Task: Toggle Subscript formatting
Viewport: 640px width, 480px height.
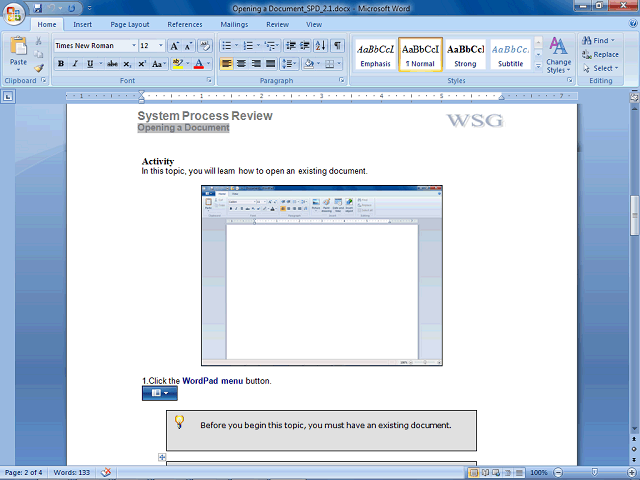Action: 127,64
